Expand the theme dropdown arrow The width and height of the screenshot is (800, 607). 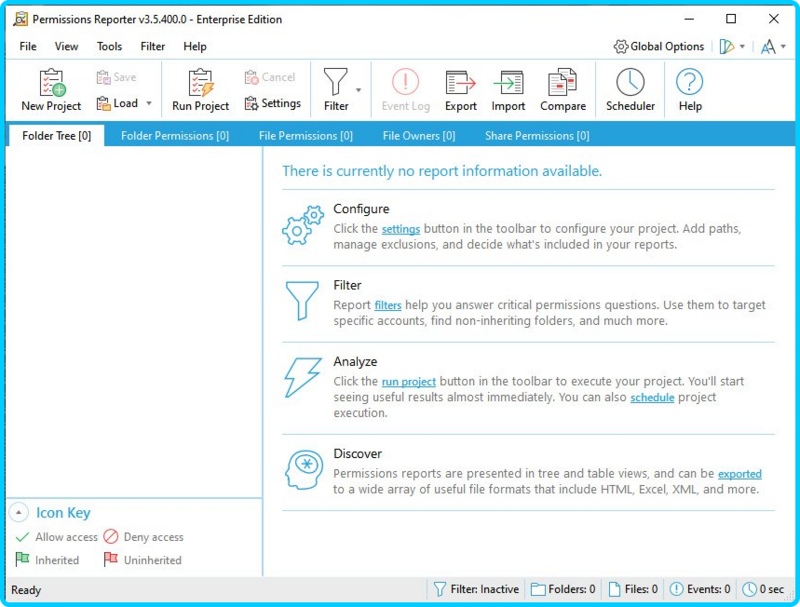point(742,46)
